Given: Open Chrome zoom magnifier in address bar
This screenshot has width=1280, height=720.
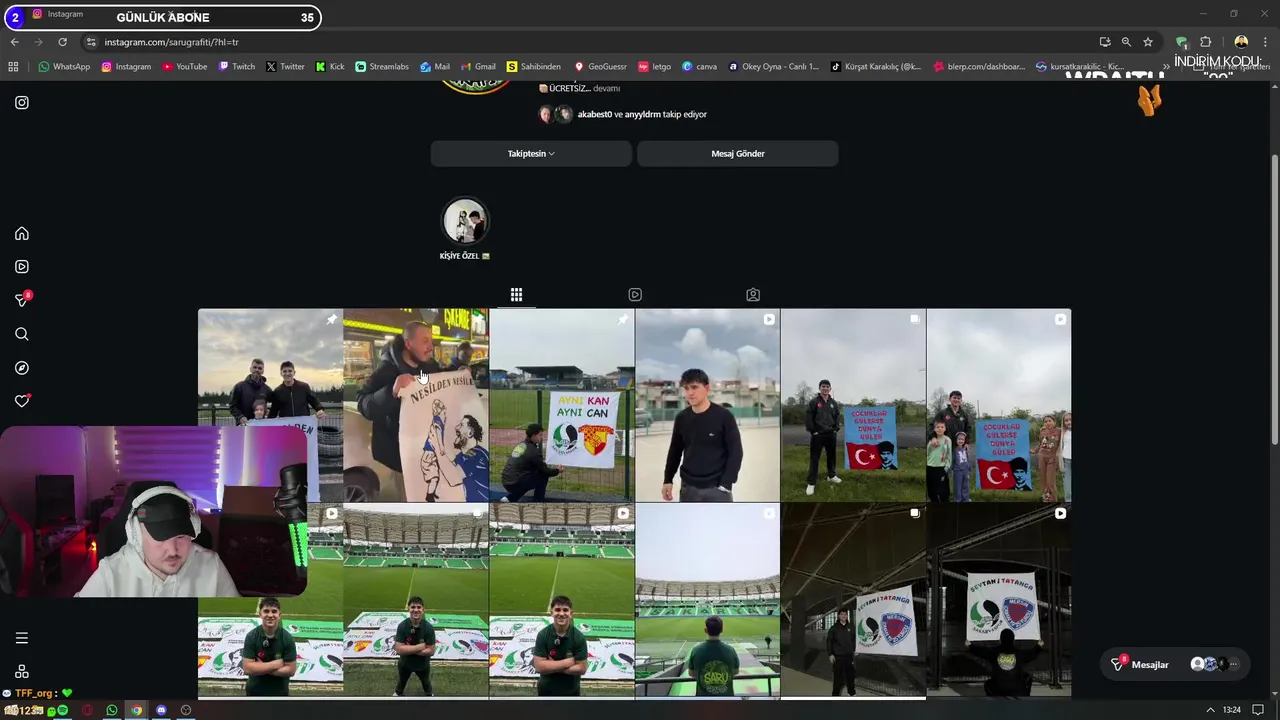Looking at the screenshot, I should click(x=1126, y=42).
